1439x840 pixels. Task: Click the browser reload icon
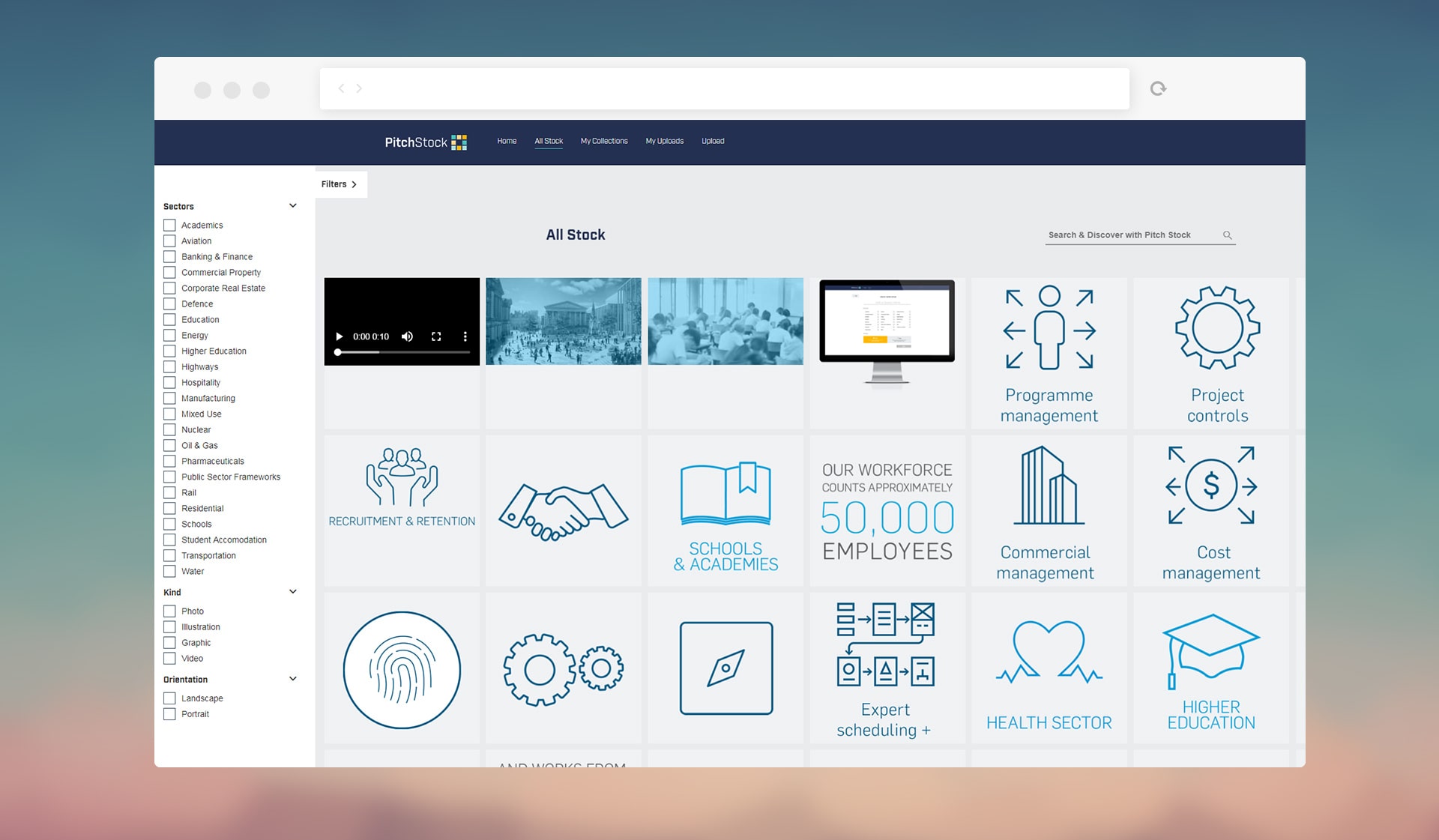(1158, 88)
